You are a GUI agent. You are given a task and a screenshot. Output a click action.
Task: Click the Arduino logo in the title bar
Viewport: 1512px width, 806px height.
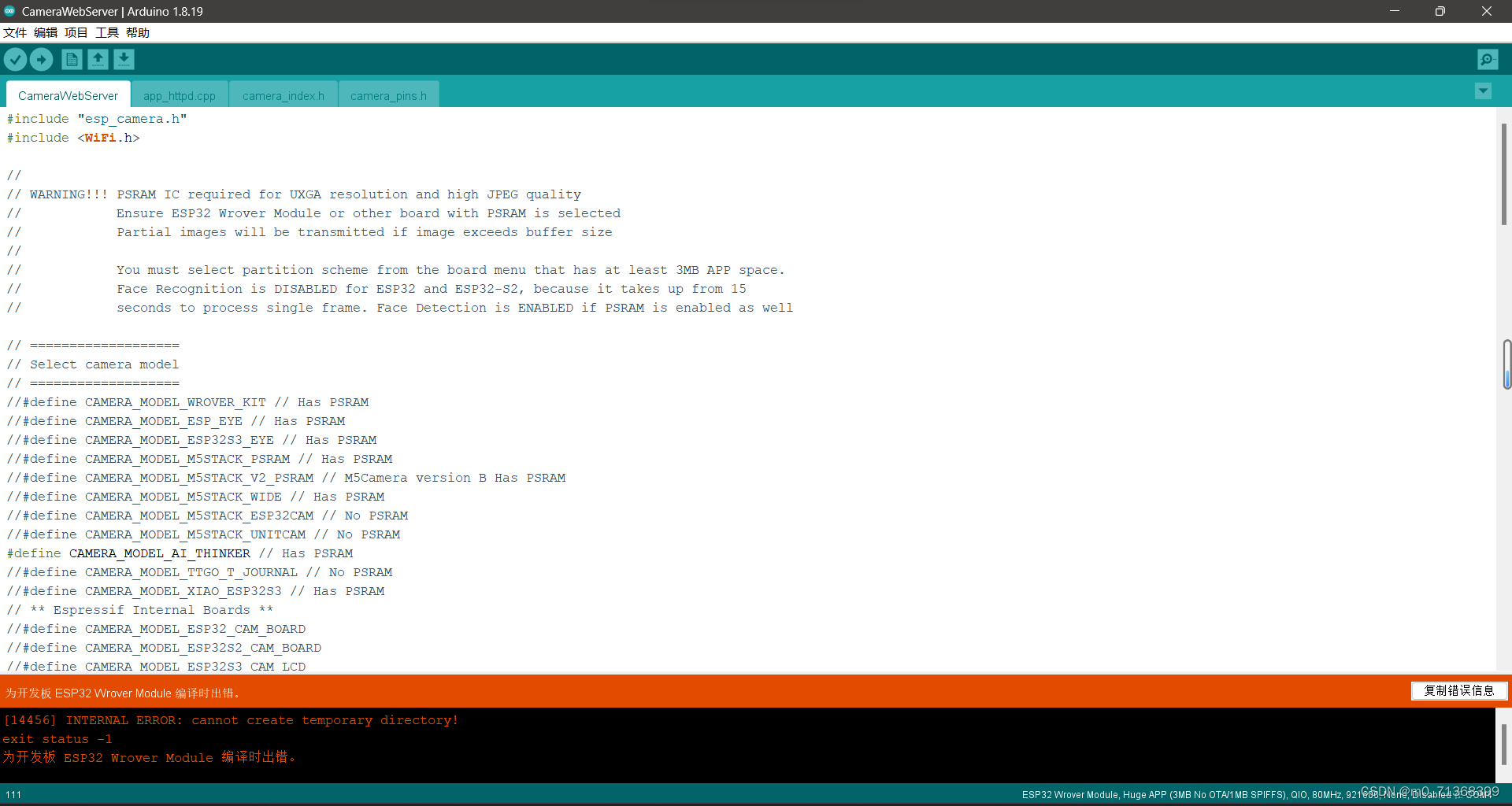pyautogui.click(x=9, y=11)
